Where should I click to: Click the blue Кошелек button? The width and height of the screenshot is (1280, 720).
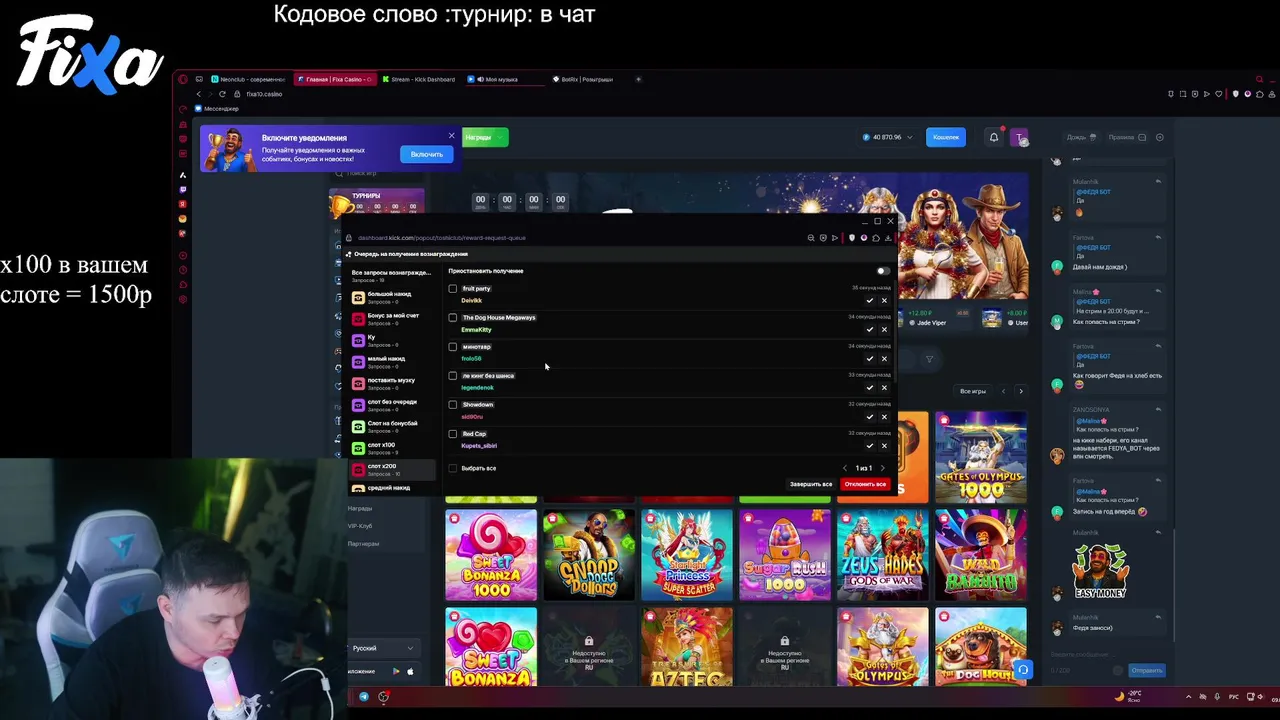click(946, 137)
